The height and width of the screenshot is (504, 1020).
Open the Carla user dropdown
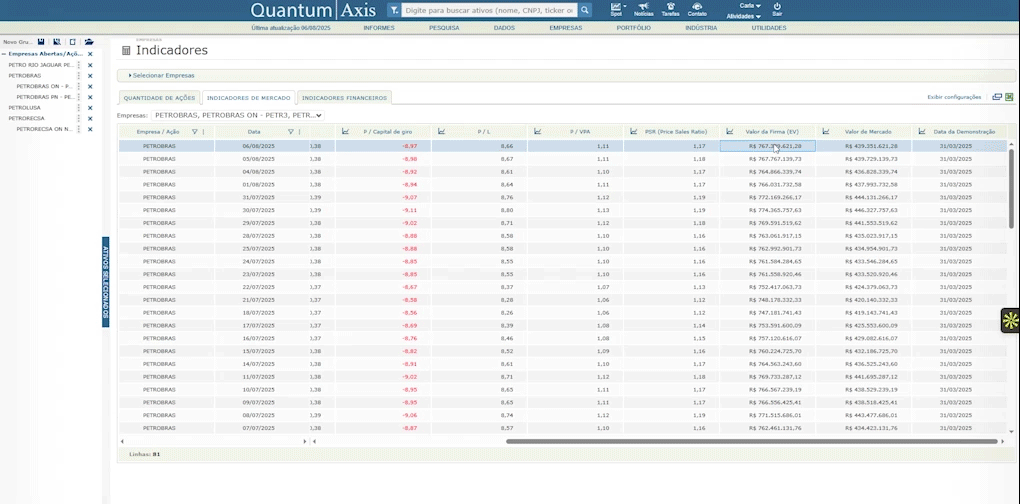click(750, 6)
